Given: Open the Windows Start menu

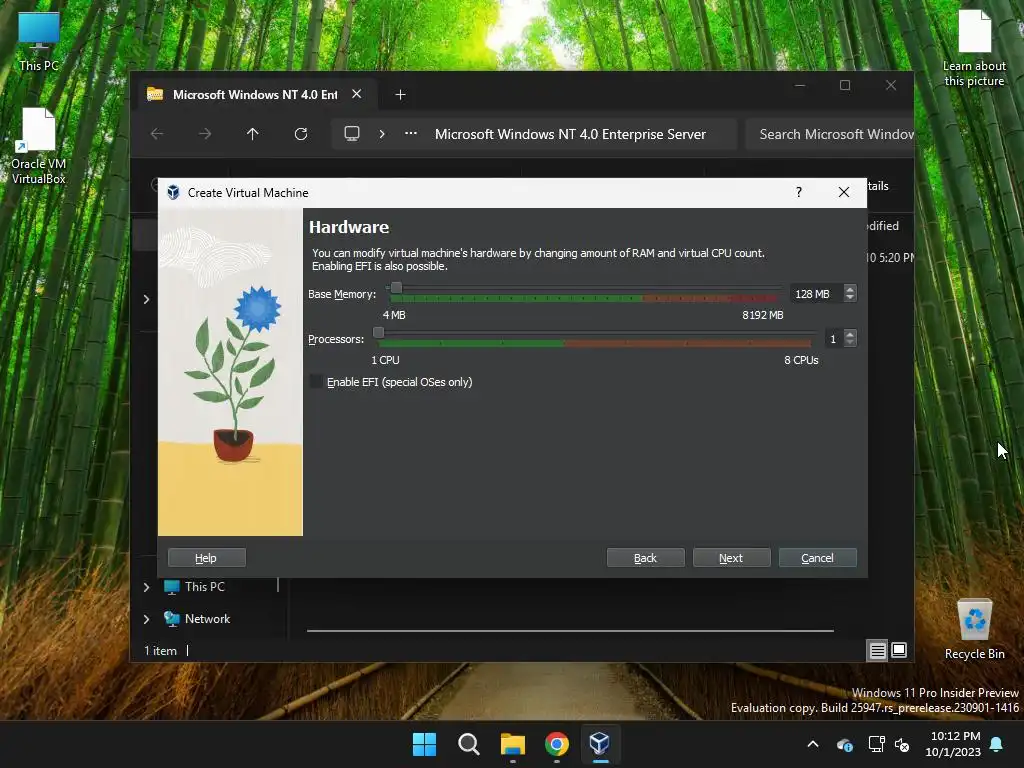Looking at the screenshot, I should pos(424,744).
